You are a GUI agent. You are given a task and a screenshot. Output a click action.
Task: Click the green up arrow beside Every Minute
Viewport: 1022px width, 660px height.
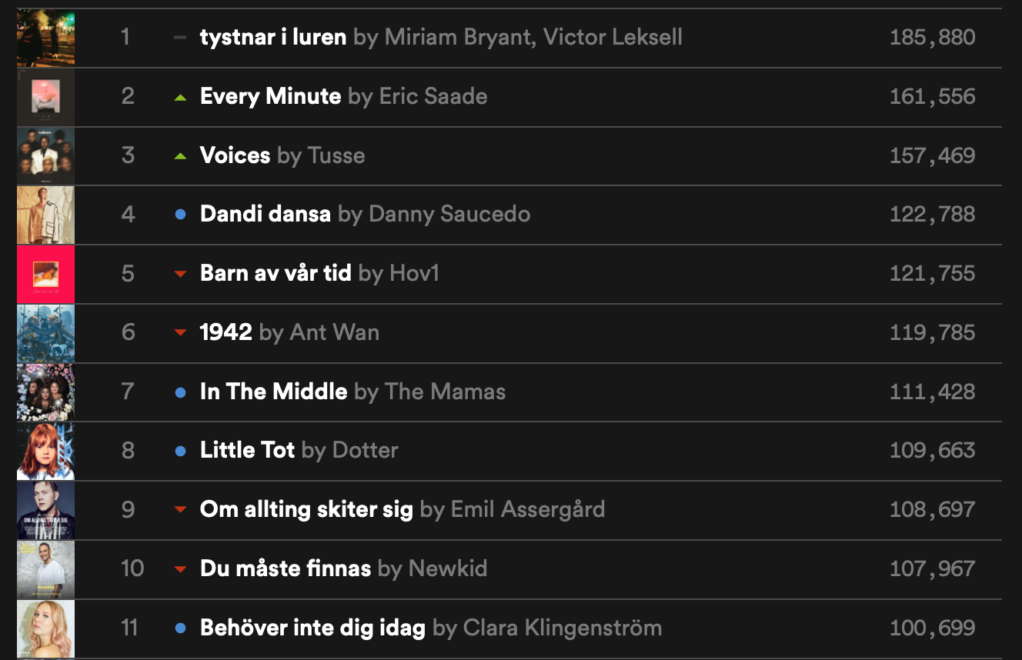pyautogui.click(x=180, y=97)
